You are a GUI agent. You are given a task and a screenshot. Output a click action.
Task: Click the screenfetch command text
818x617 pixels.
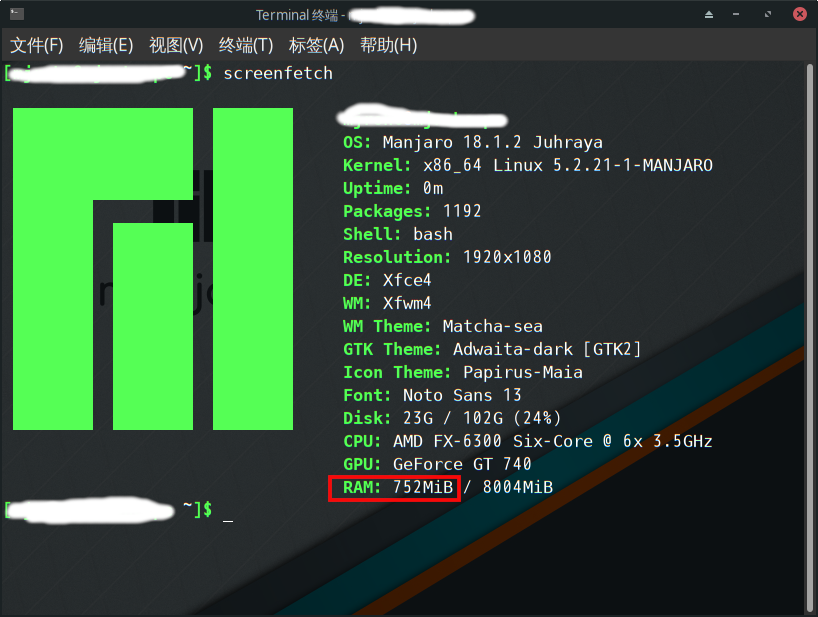tap(278, 74)
